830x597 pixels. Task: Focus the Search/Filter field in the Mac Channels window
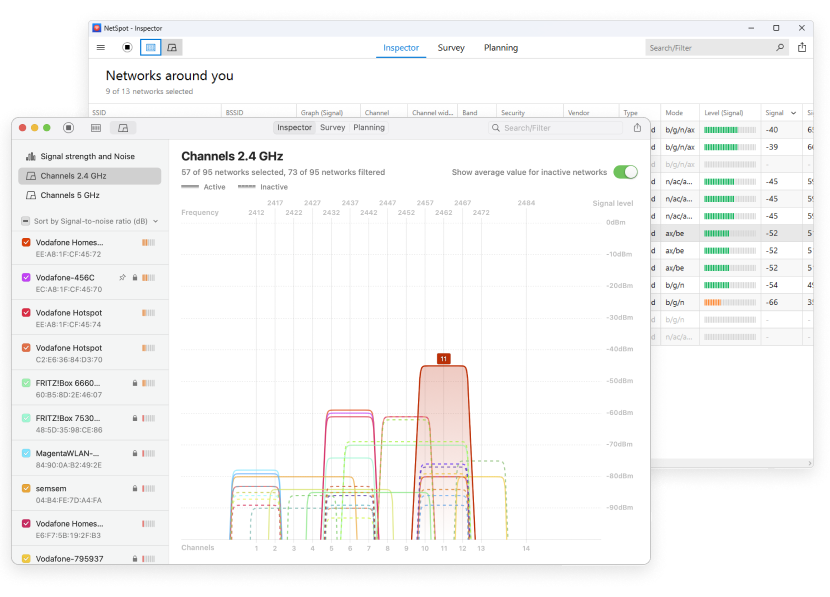pos(556,128)
